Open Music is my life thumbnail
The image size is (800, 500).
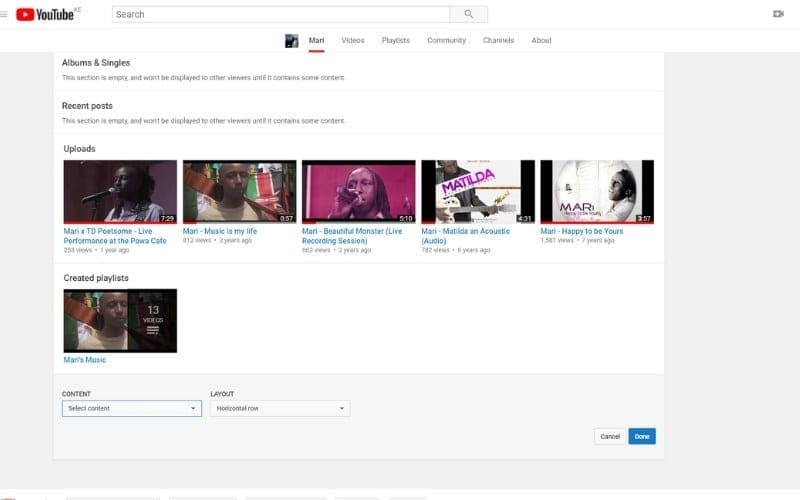[x=239, y=191]
